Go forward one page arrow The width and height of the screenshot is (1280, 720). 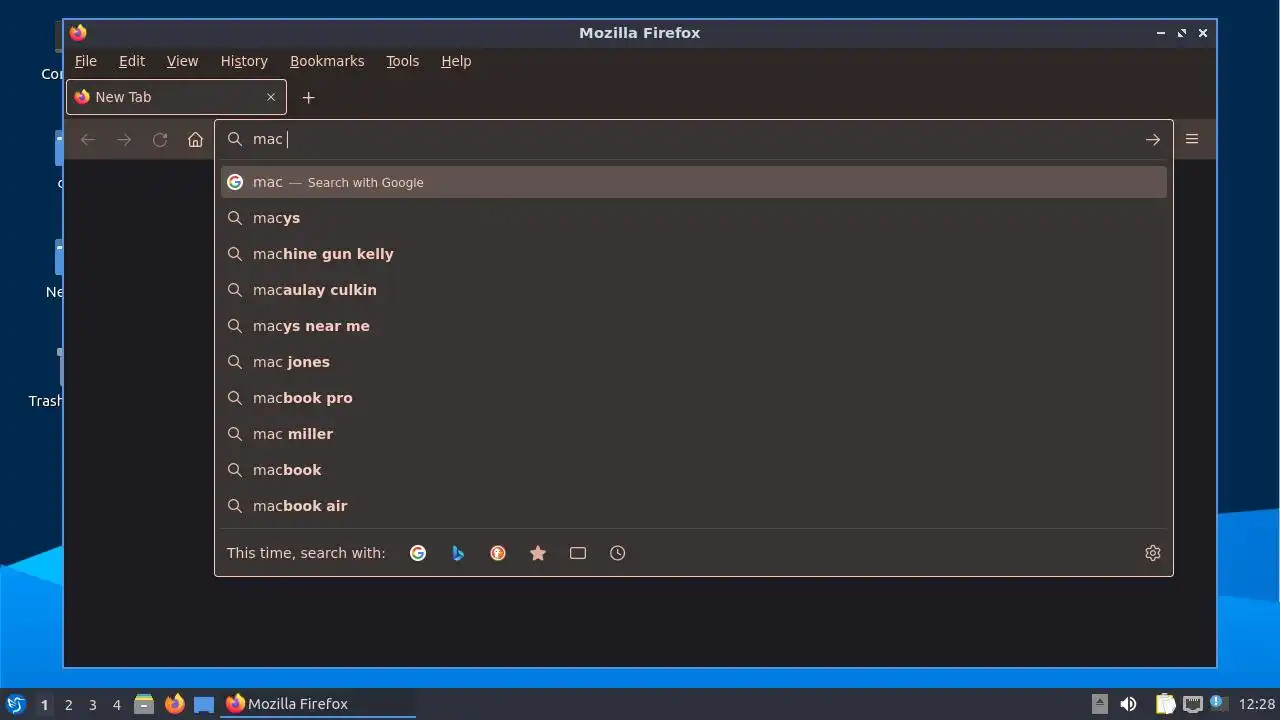[x=124, y=140]
